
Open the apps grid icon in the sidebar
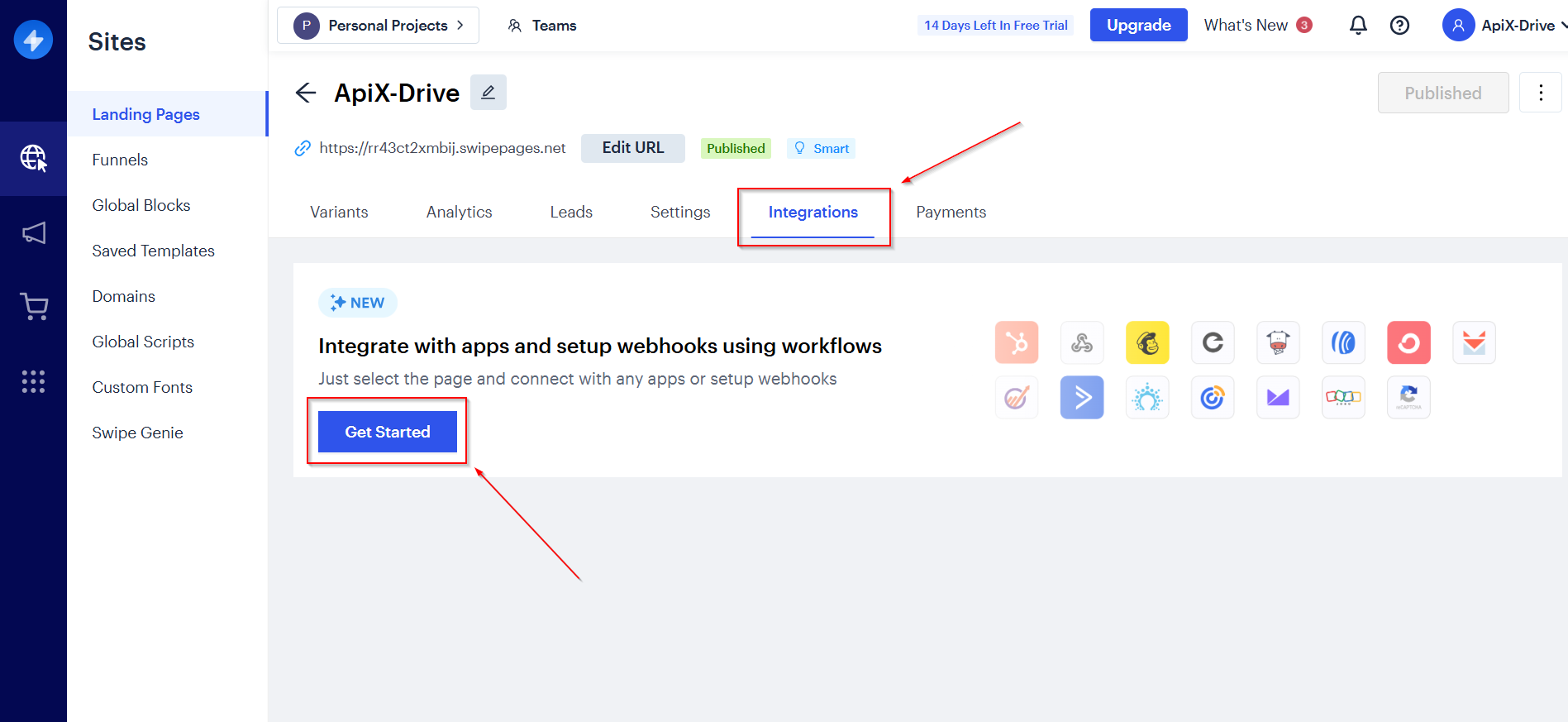33,381
